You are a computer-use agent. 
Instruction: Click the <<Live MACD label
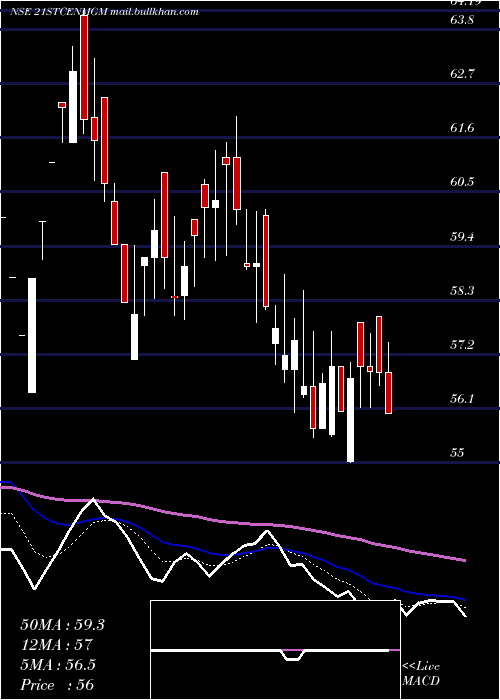pyautogui.click(x=421, y=674)
